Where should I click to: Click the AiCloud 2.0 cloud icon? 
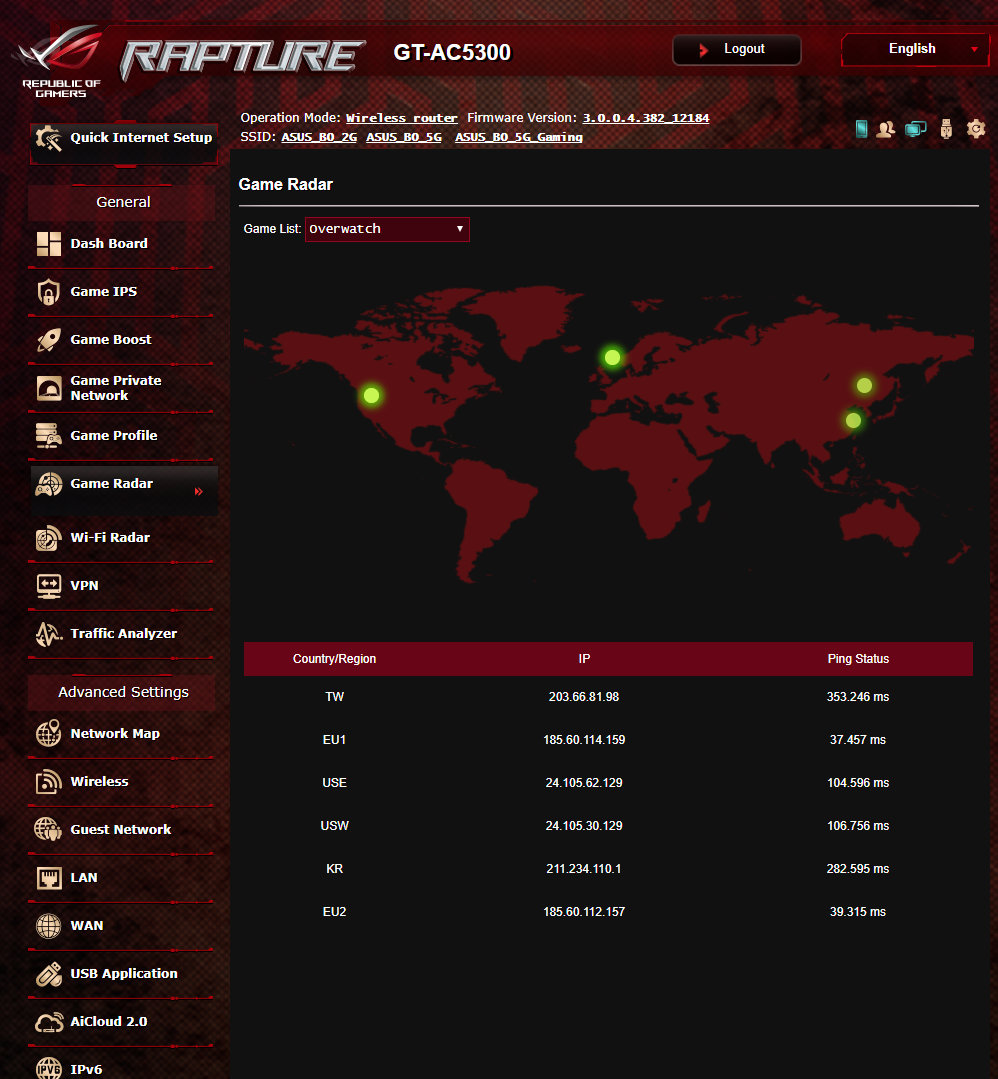(49, 1022)
